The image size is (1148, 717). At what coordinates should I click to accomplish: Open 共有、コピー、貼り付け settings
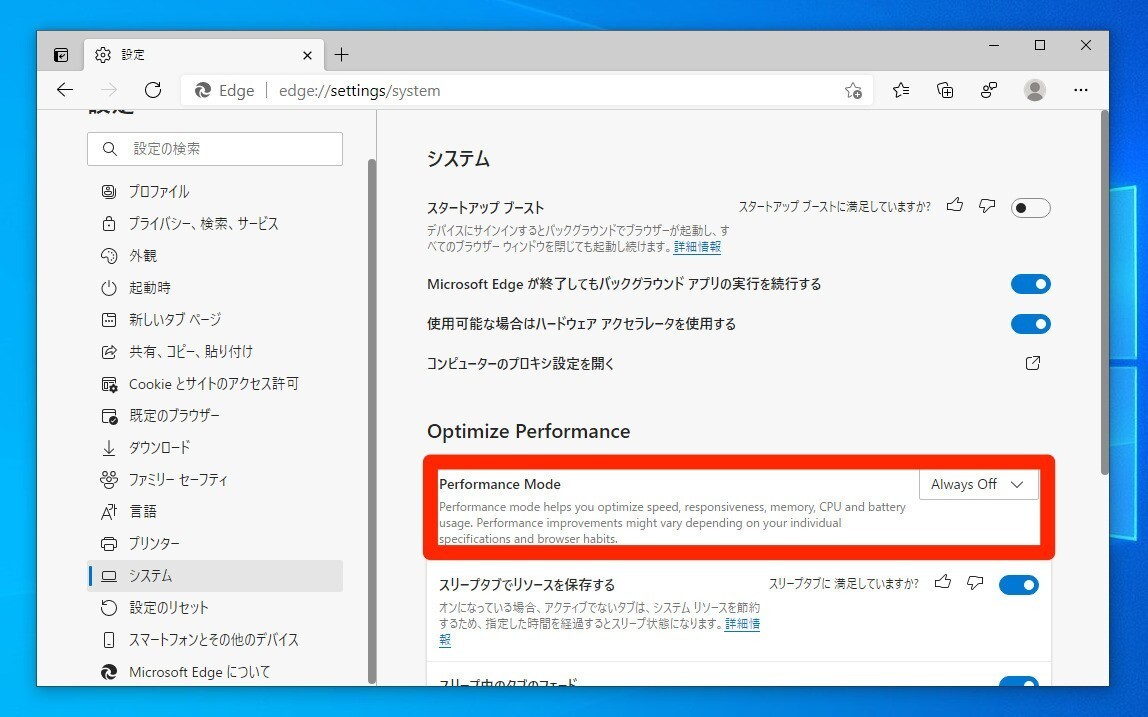click(215, 352)
